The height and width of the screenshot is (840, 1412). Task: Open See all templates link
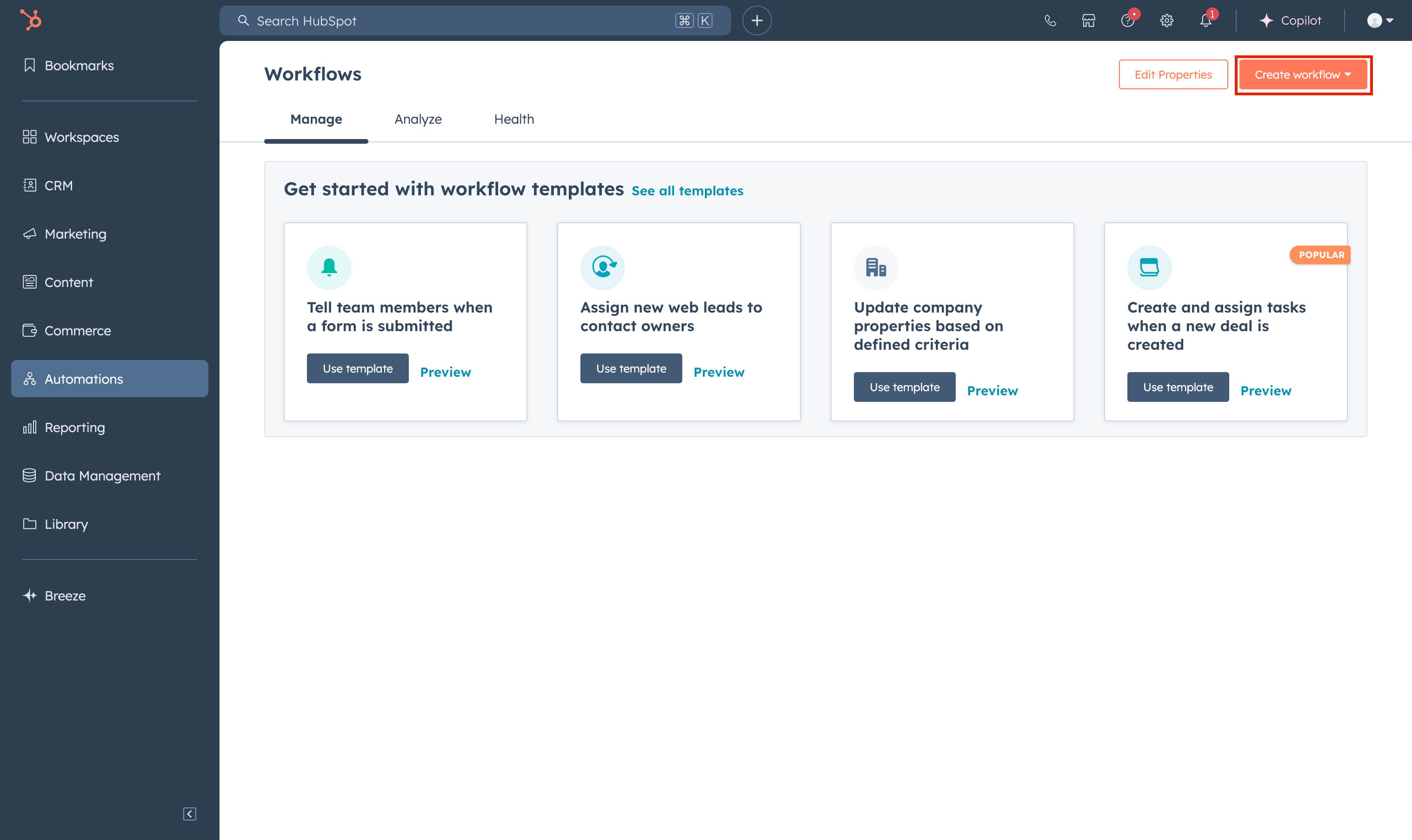[687, 191]
